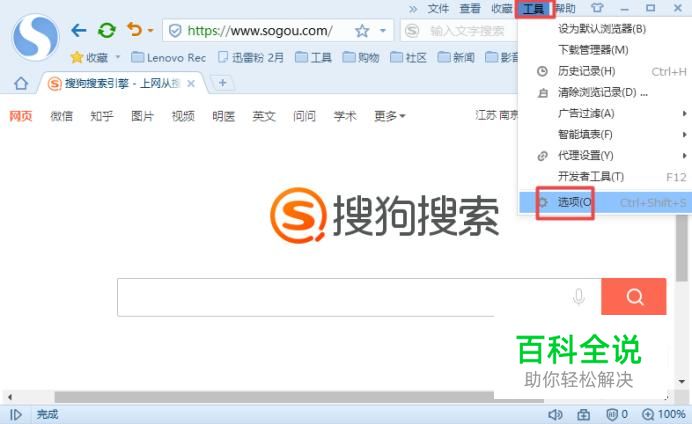Image resolution: width=692 pixels, height=424 pixels.
Task: Click the 学术 search category
Action: click(x=345, y=116)
